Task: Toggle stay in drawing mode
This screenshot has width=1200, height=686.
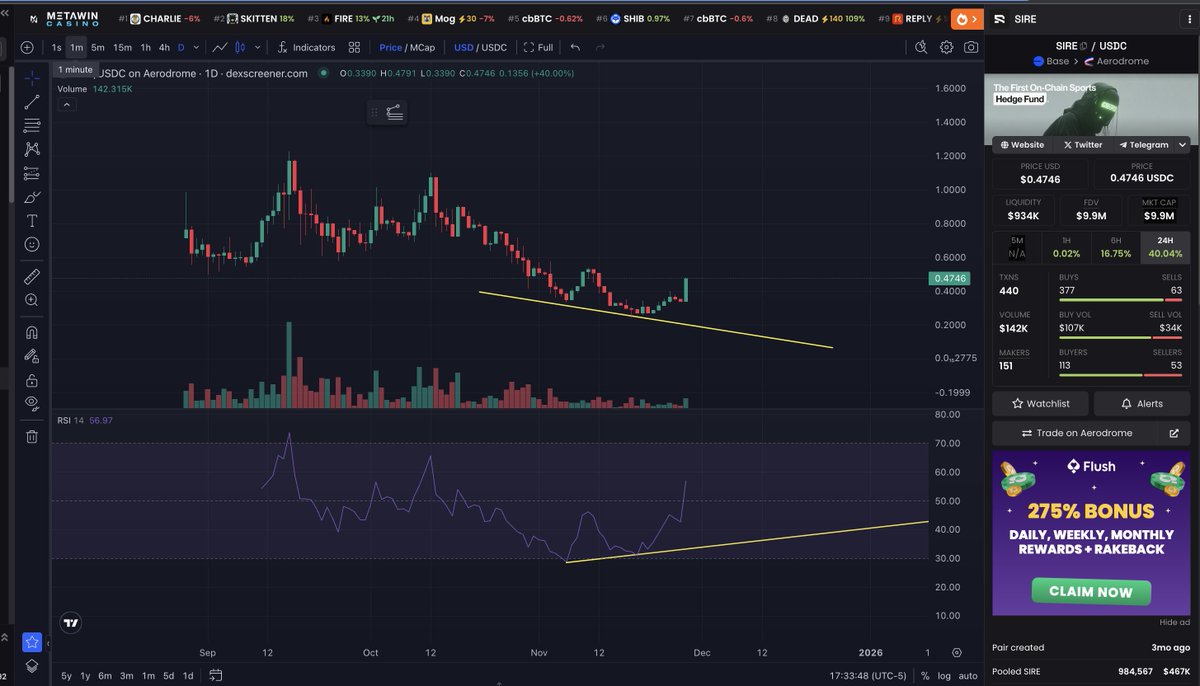Action: click(32, 356)
